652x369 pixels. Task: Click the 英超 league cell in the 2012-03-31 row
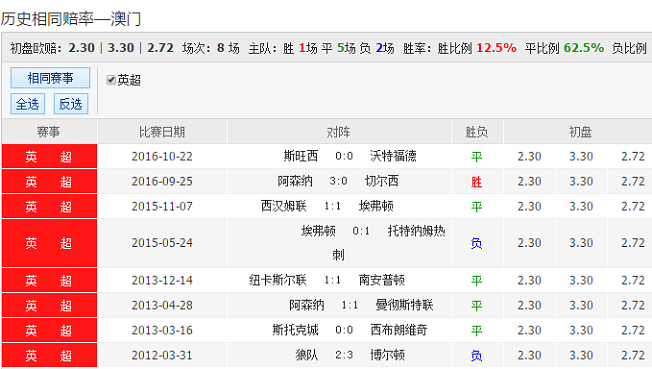49,355
